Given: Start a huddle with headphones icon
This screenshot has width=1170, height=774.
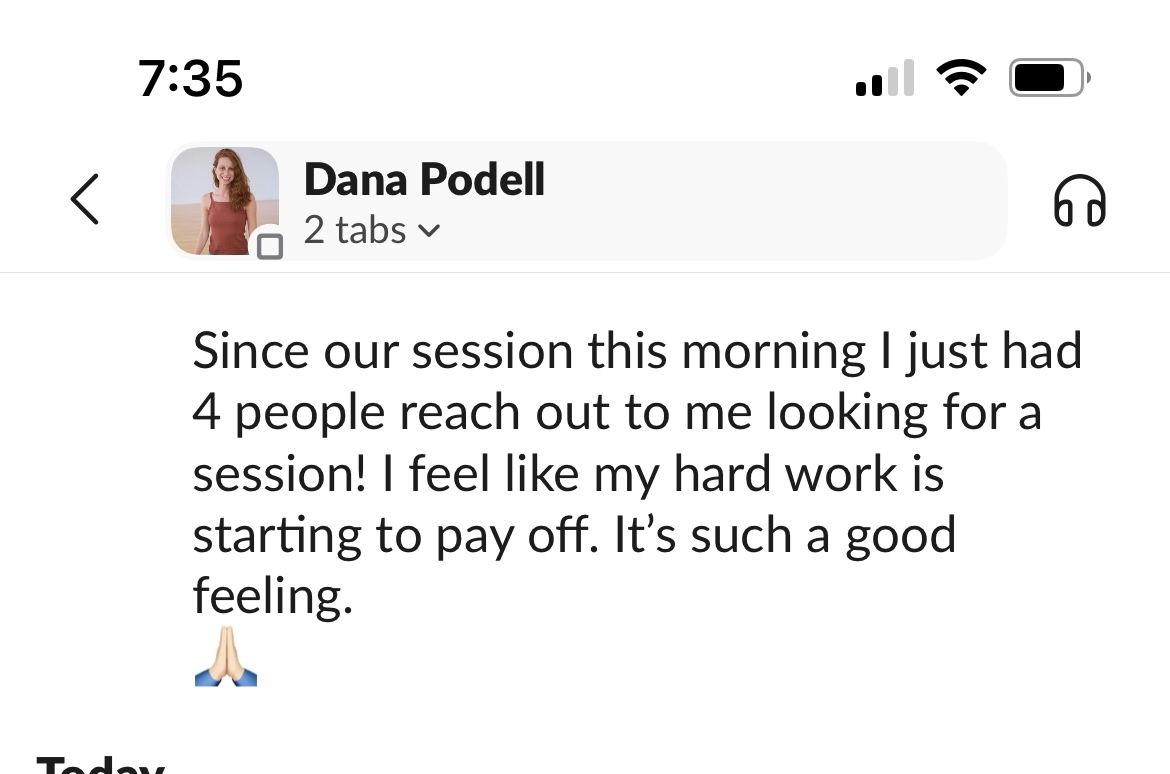Looking at the screenshot, I should coord(1079,201).
